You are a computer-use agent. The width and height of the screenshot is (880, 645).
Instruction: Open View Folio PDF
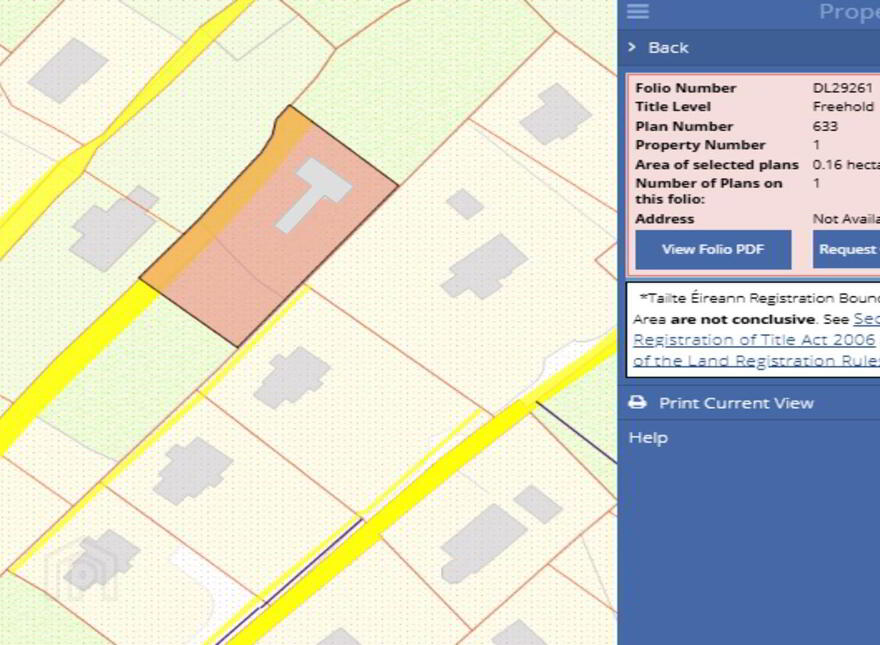(713, 249)
